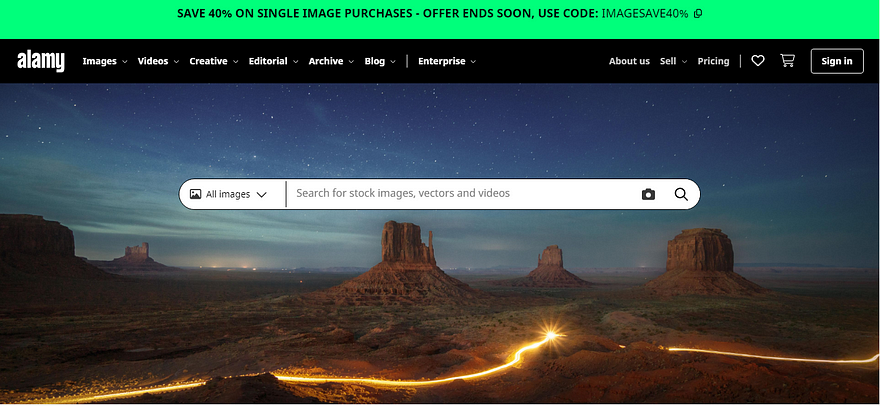Open the All images filter dropdown
Screen dimensions: 880x406
(228, 194)
